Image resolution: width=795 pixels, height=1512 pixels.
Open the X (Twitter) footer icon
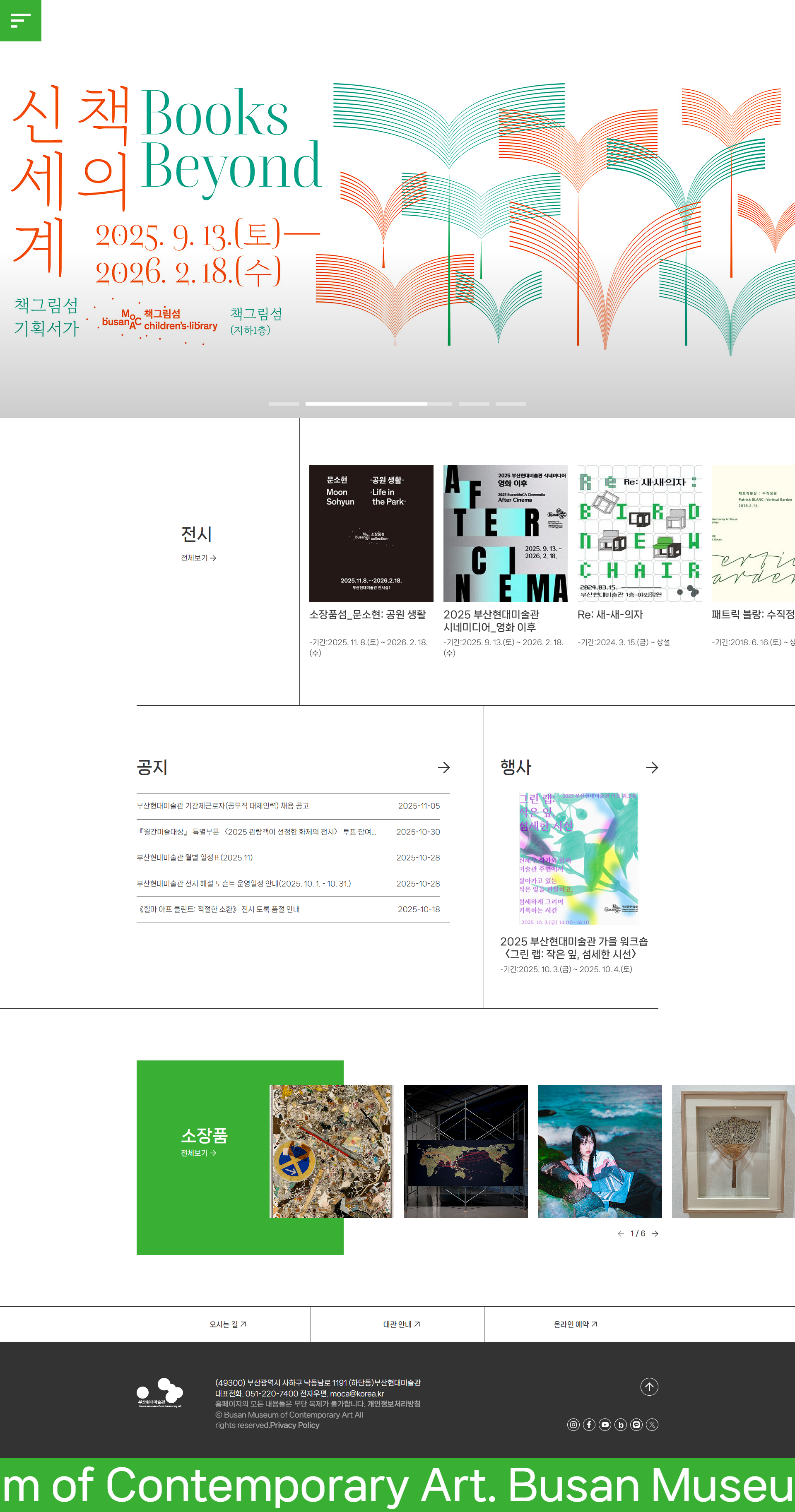tap(652, 1425)
